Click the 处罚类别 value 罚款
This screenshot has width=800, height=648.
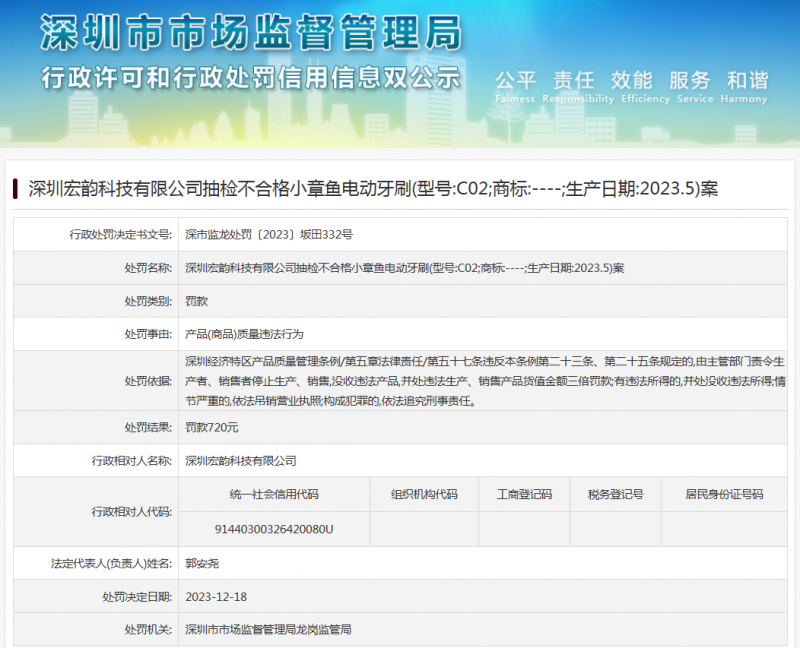pos(196,300)
